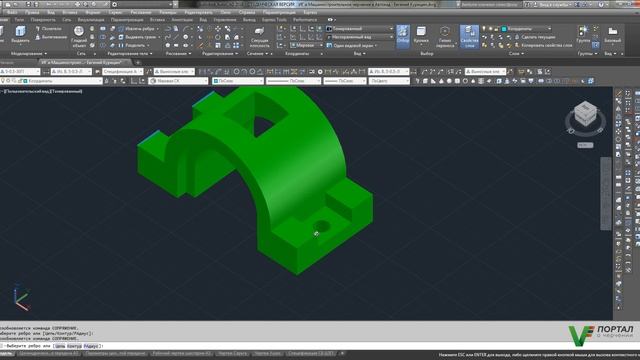Toggle layer lock icon in ribbon layer list

click(497, 29)
